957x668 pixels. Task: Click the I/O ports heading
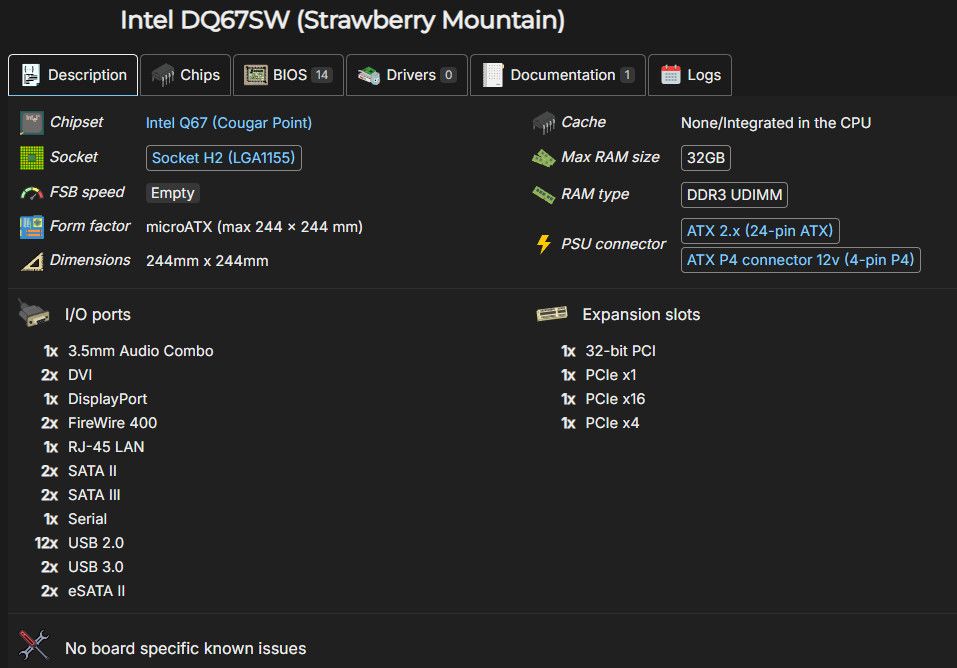pyautogui.click(x=98, y=314)
